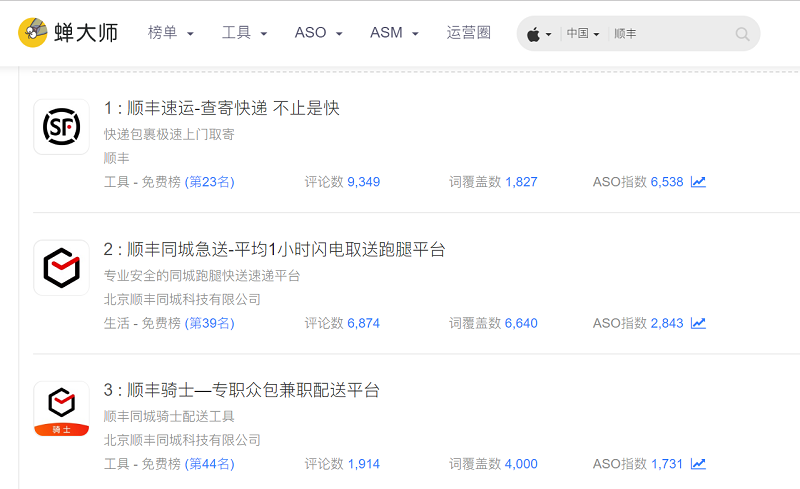Click ASO index value 2,843
This screenshot has width=800, height=489.
(x=667, y=323)
